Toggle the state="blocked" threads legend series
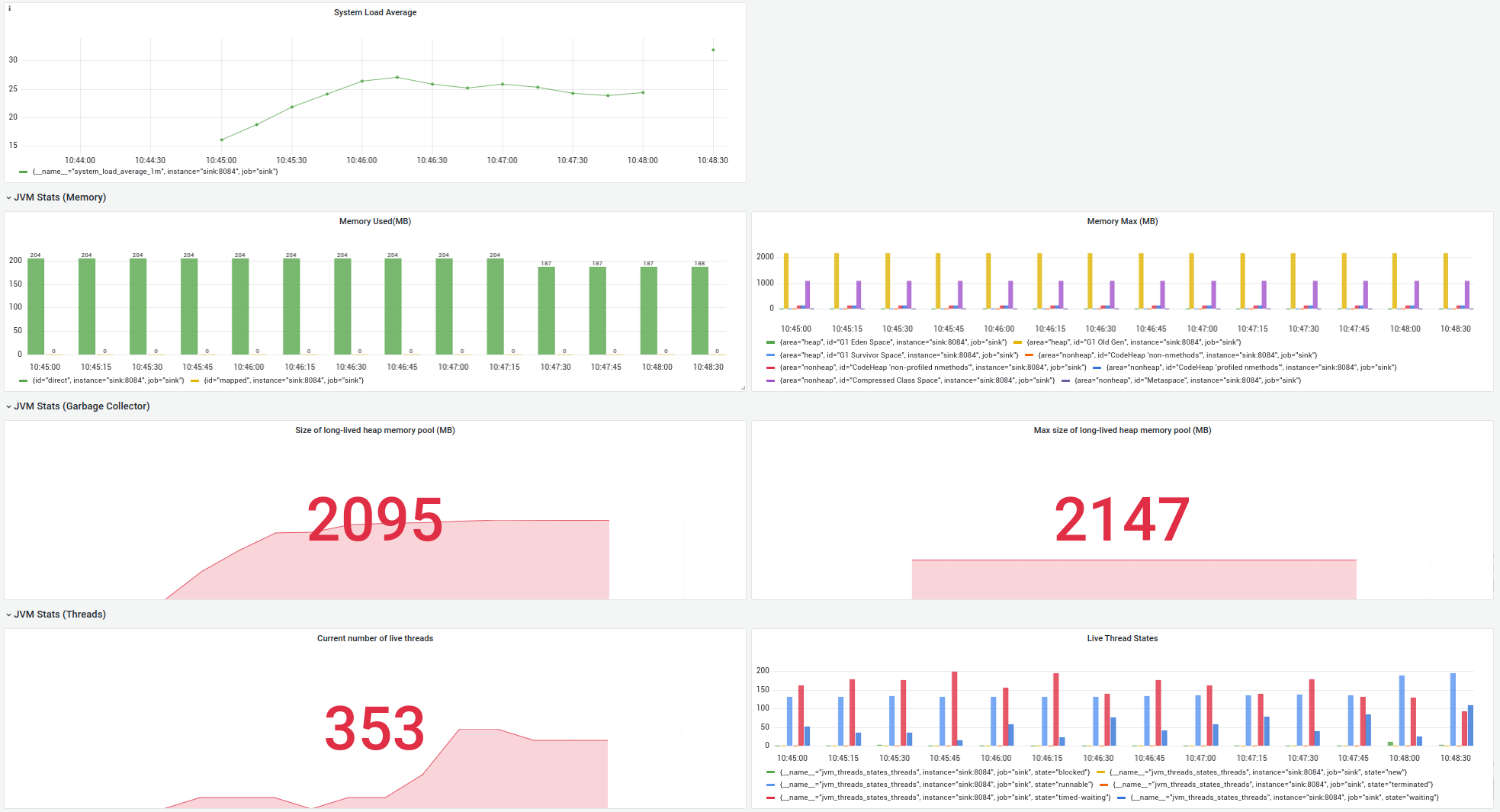This screenshot has width=1500, height=812. pyautogui.click(x=934, y=772)
